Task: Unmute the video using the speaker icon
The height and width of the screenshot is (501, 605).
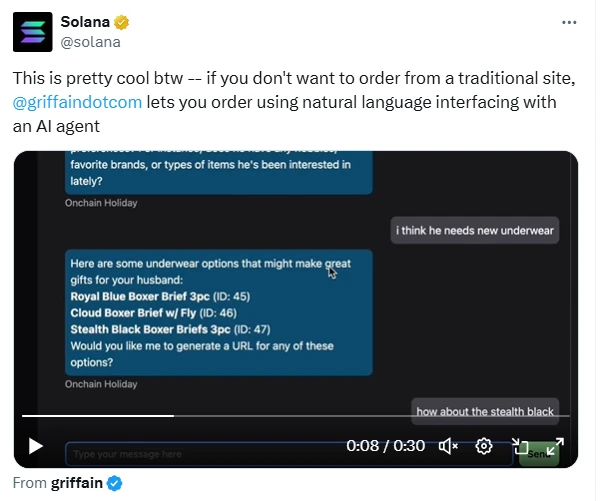Action: click(x=448, y=446)
